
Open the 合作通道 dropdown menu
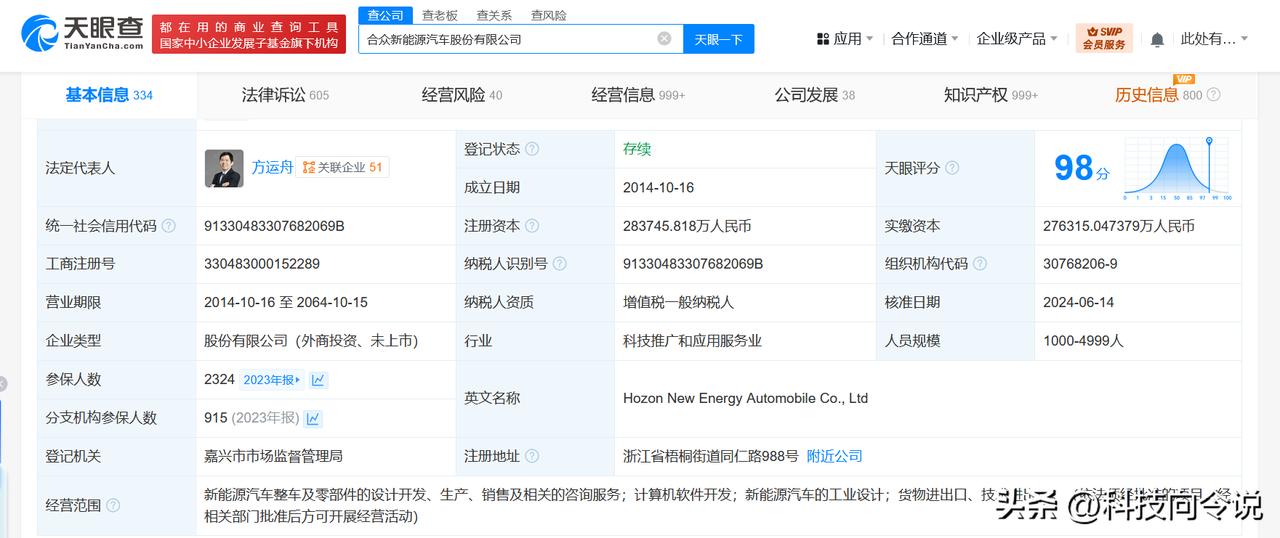pyautogui.click(x=925, y=39)
